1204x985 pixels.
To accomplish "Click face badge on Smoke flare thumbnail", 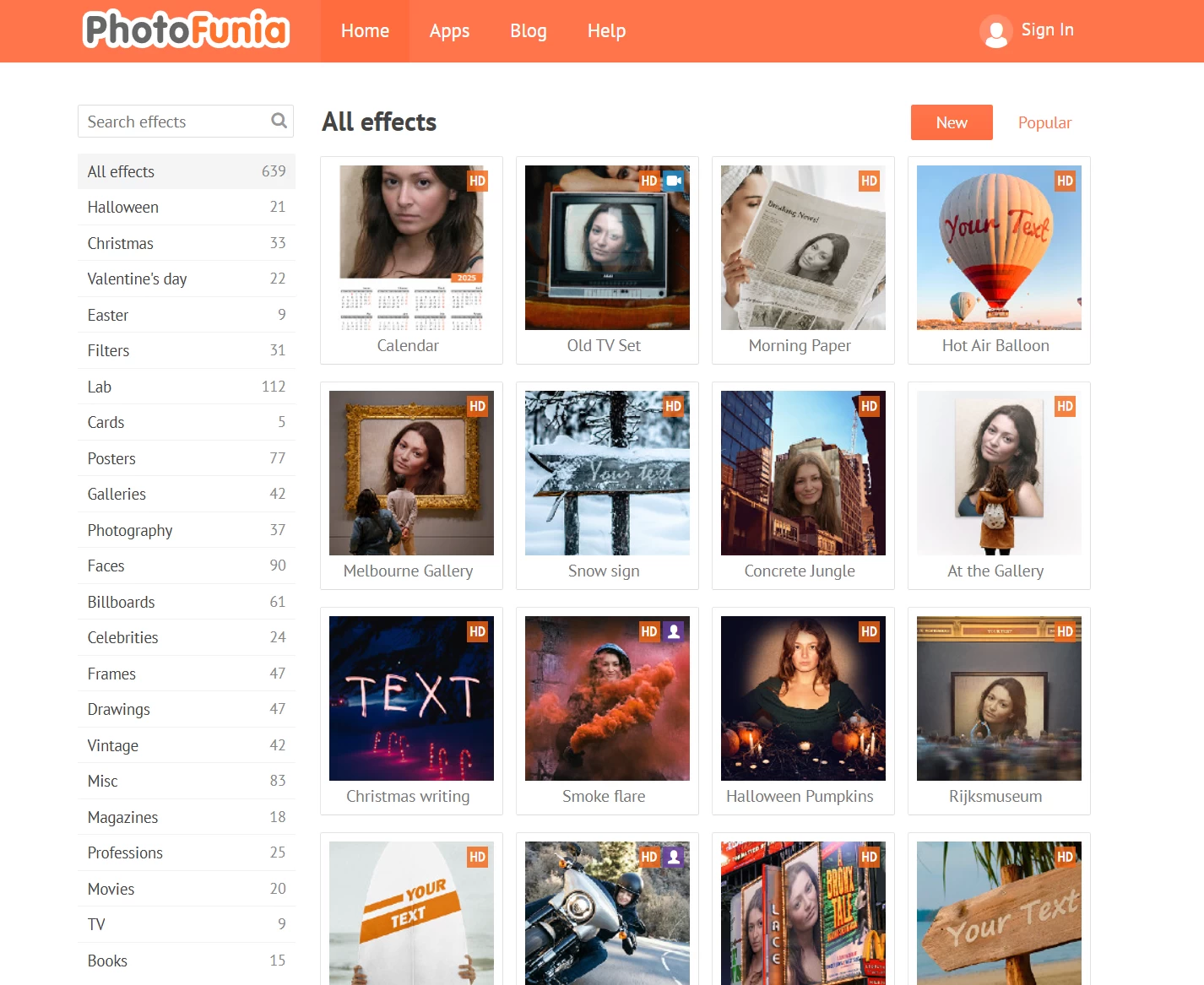I will click(x=673, y=631).
